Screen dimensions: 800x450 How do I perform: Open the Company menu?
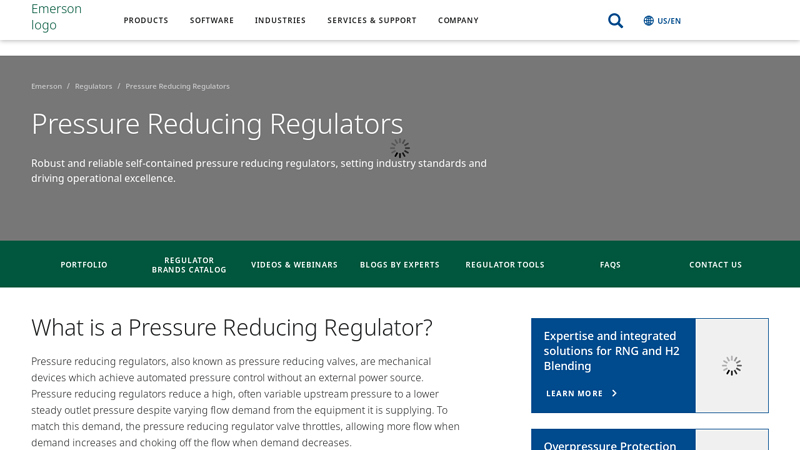click(458, 20)
